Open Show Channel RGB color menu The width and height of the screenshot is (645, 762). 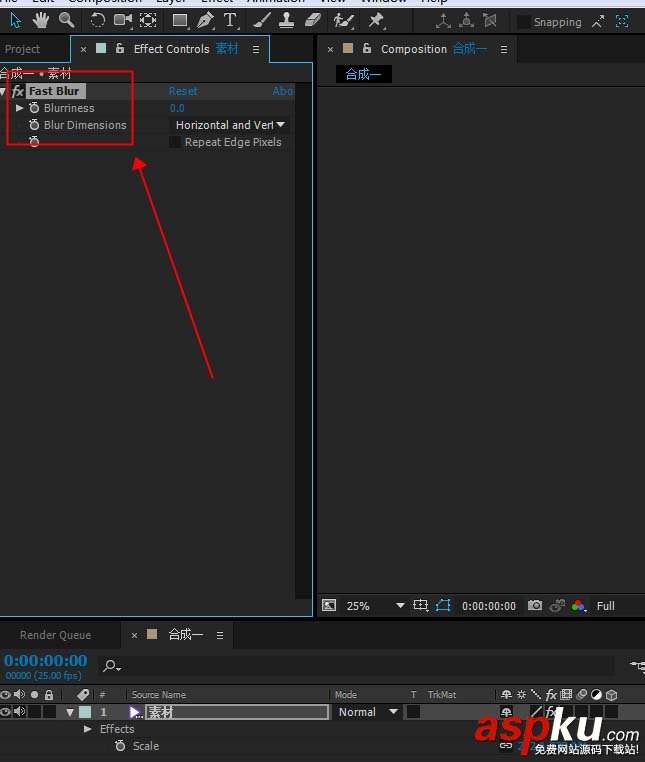coord(578,606)
